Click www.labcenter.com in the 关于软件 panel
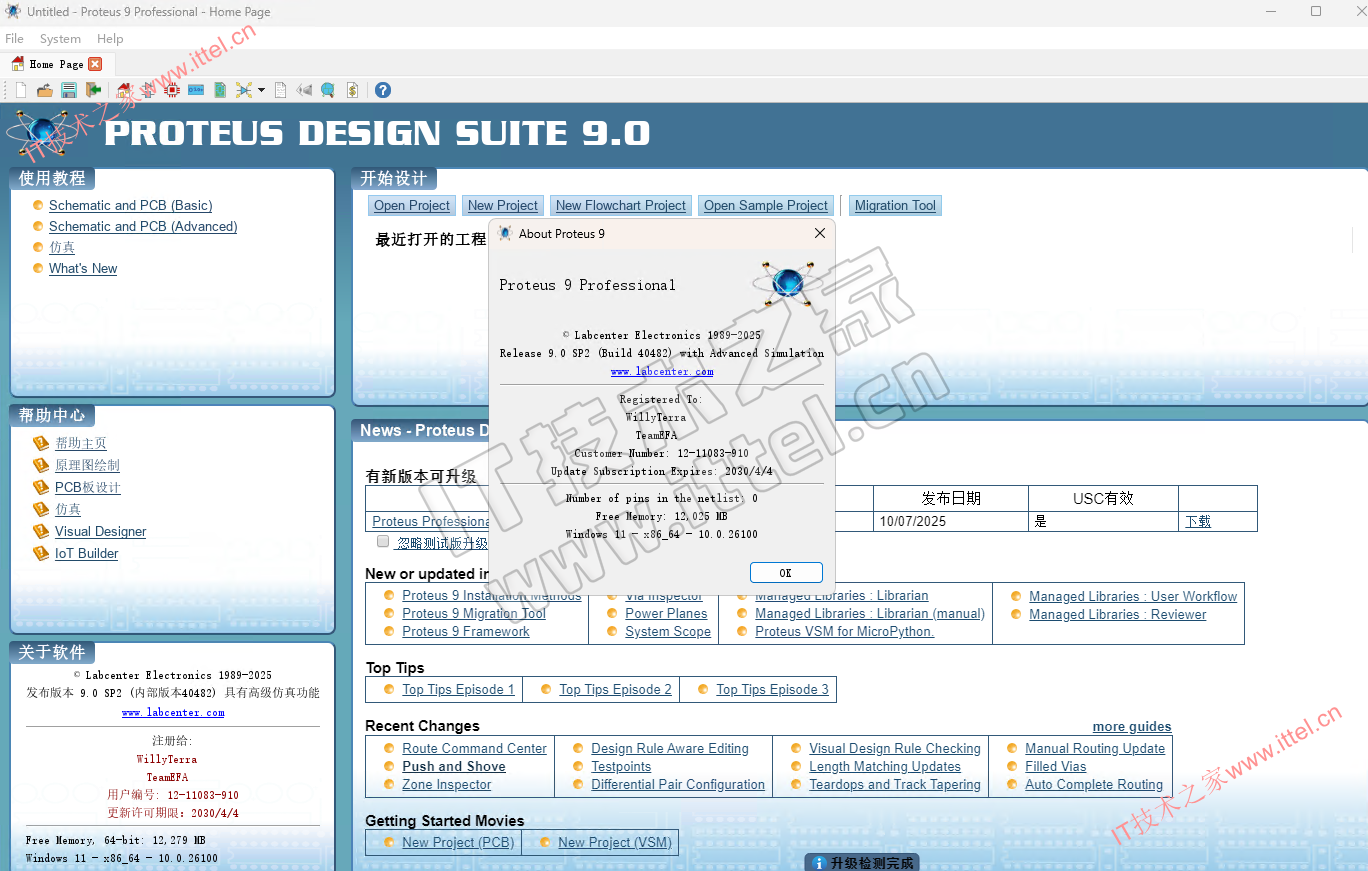 [173, 713]
